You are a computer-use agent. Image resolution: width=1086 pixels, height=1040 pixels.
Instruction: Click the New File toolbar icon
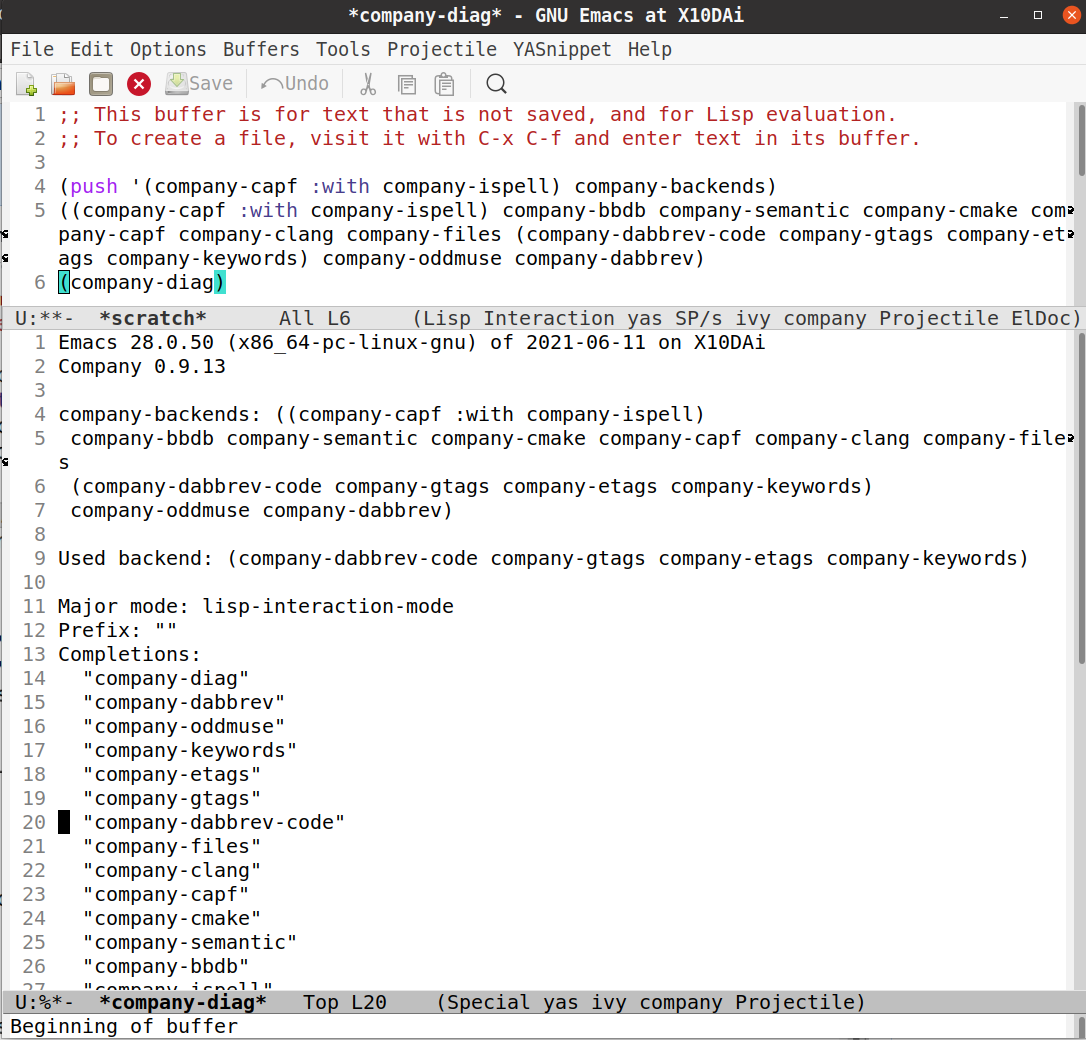(x=26, y=84)
